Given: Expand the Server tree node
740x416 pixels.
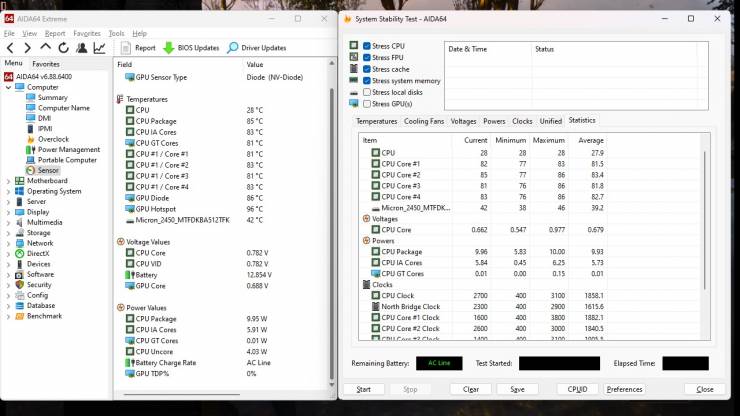Looking at the screenshot, I should click(8, 202).
